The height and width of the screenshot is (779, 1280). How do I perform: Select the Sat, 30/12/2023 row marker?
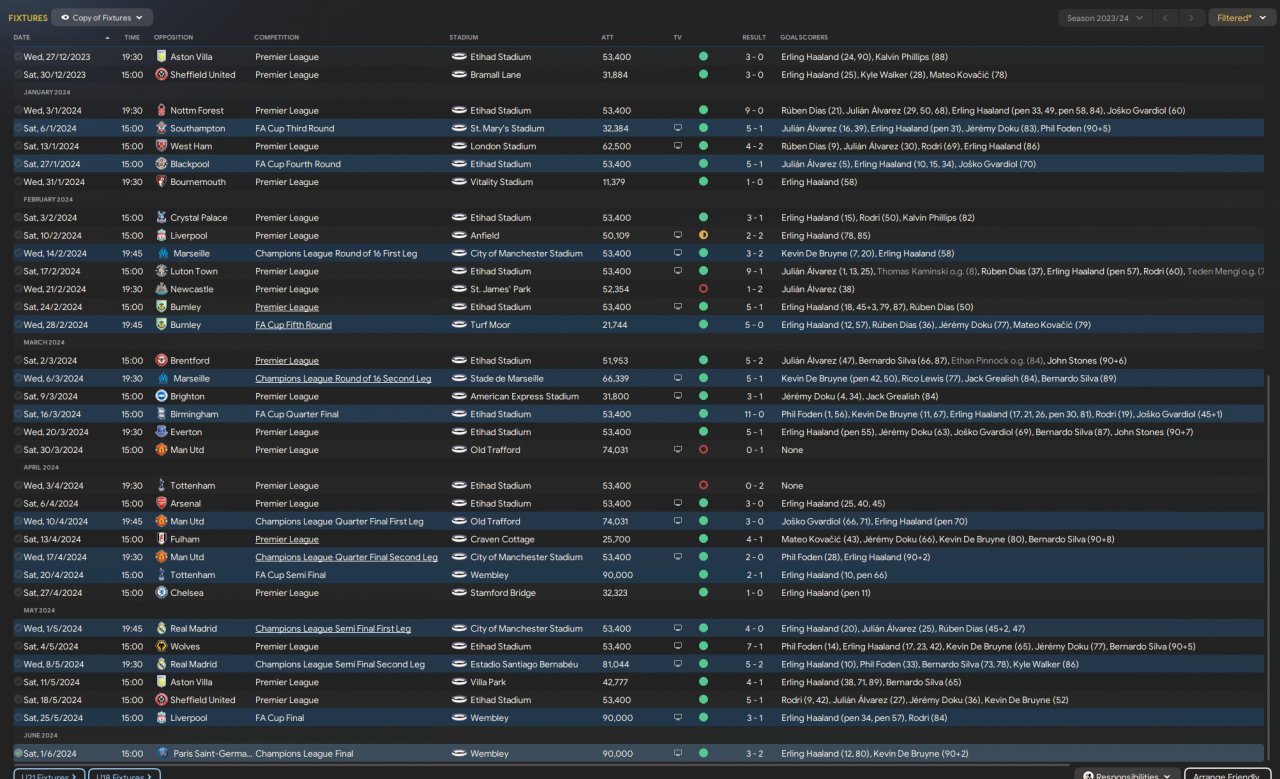point(18,75)
